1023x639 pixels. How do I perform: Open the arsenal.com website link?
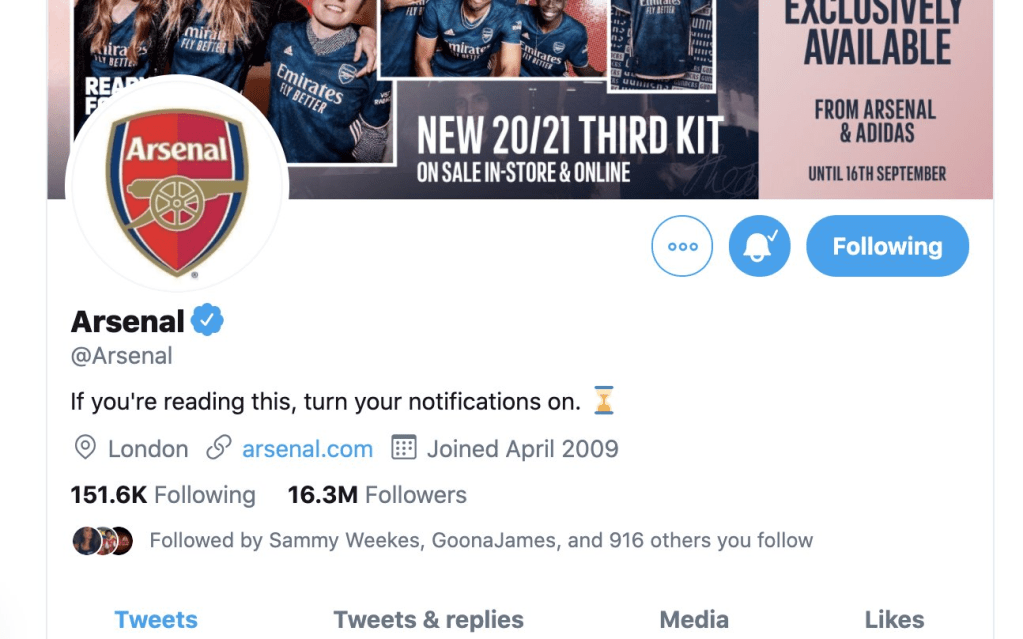click(x=307, y=449)
